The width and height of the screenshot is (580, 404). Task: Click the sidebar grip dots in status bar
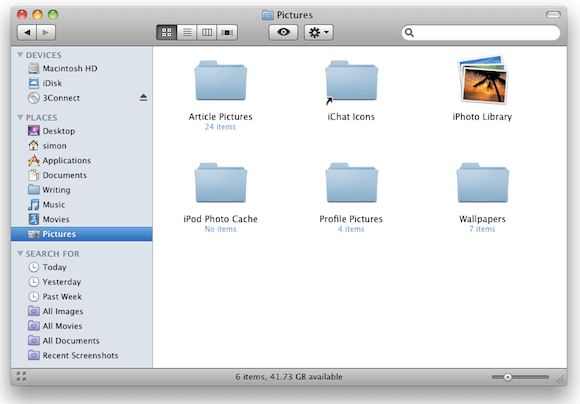tap(21, 377)
